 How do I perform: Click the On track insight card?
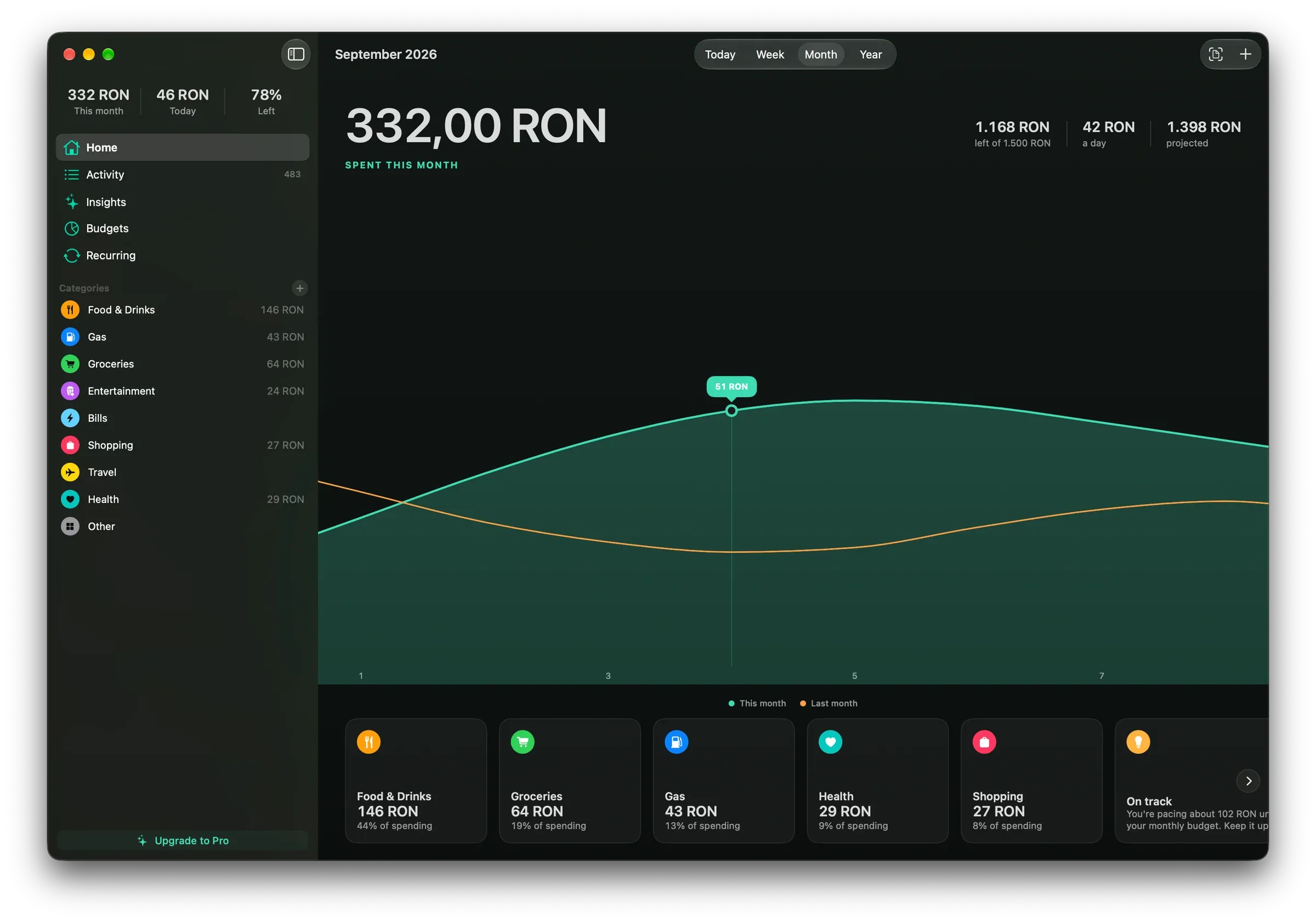point(1192,781)
